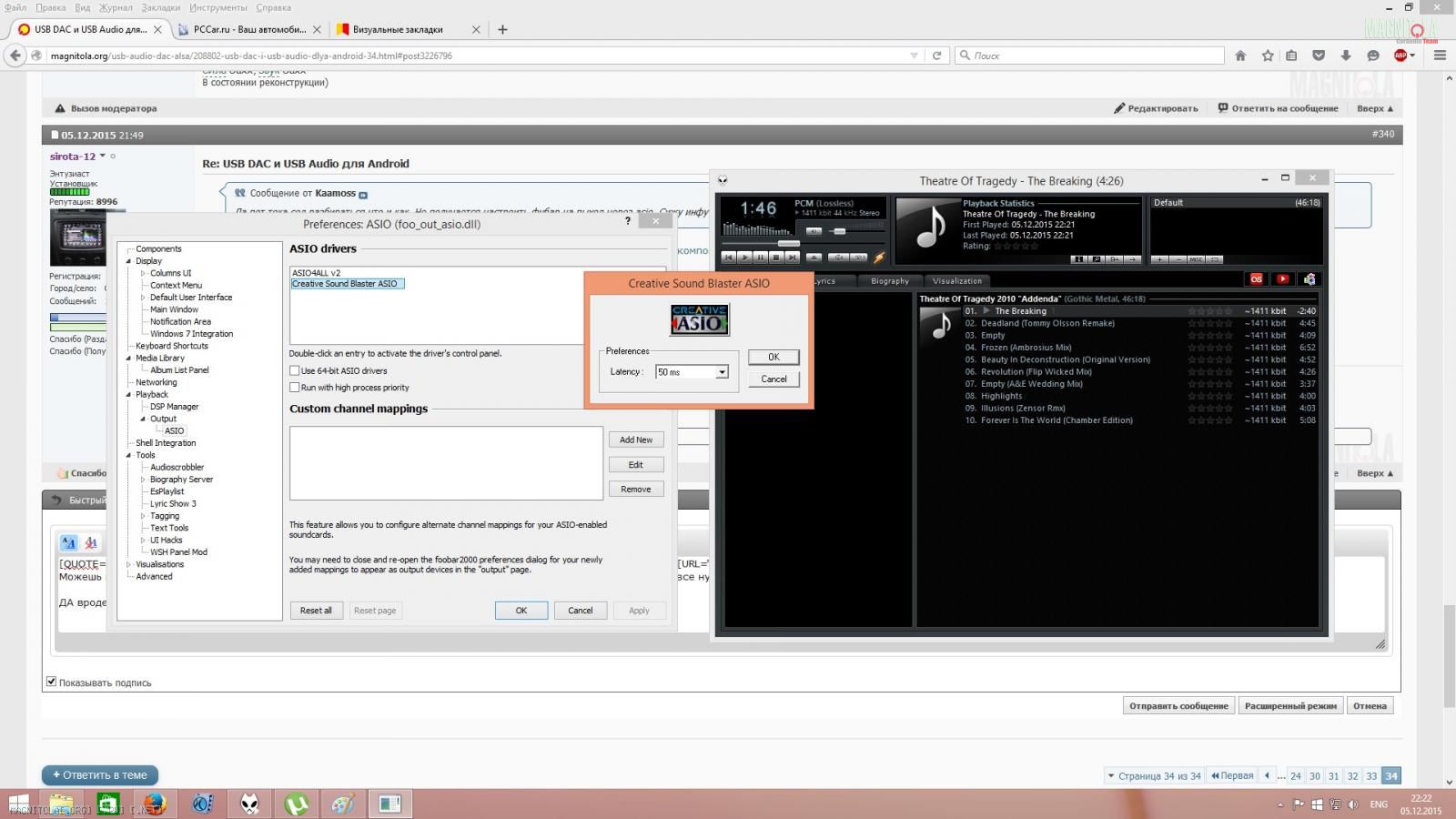This screenshot has width=1456, height=819.
Task: Pause playback in foobar2000
Action: (761, 258)
